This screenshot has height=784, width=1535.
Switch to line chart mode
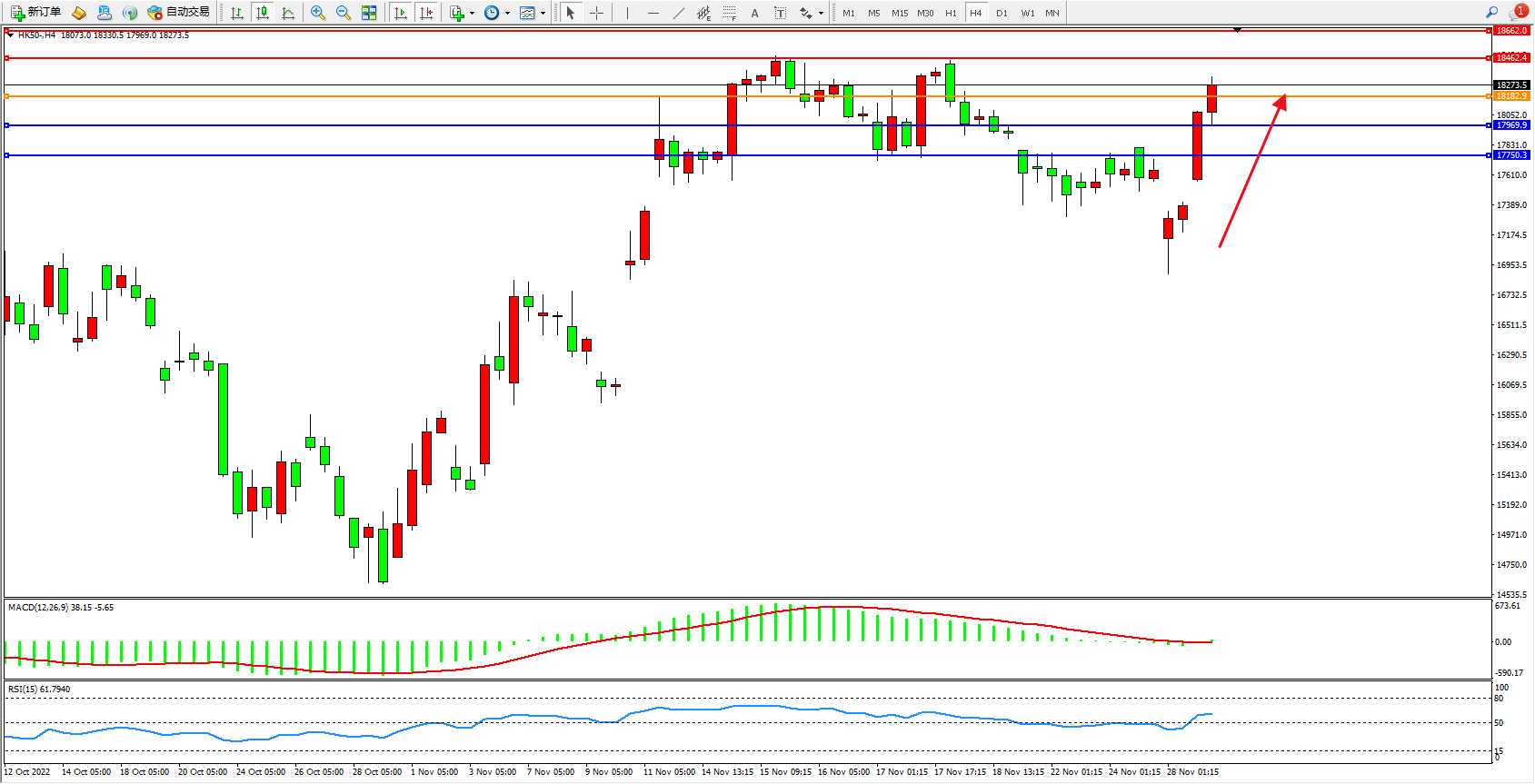click(x=288, y=13)
